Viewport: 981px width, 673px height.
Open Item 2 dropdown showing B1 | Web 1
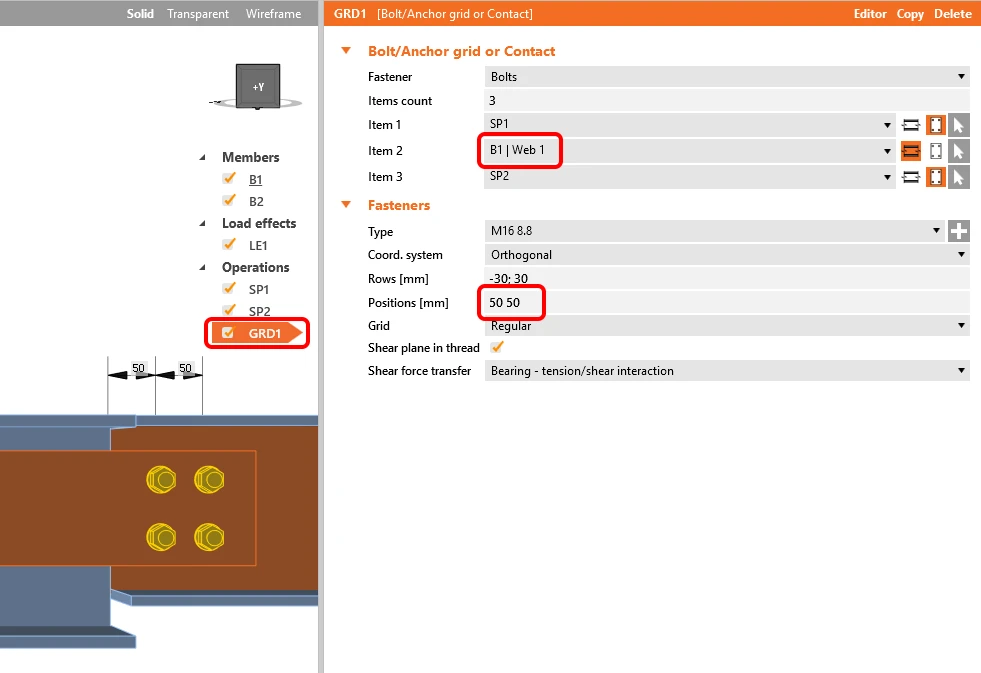(x=690, y=150)
